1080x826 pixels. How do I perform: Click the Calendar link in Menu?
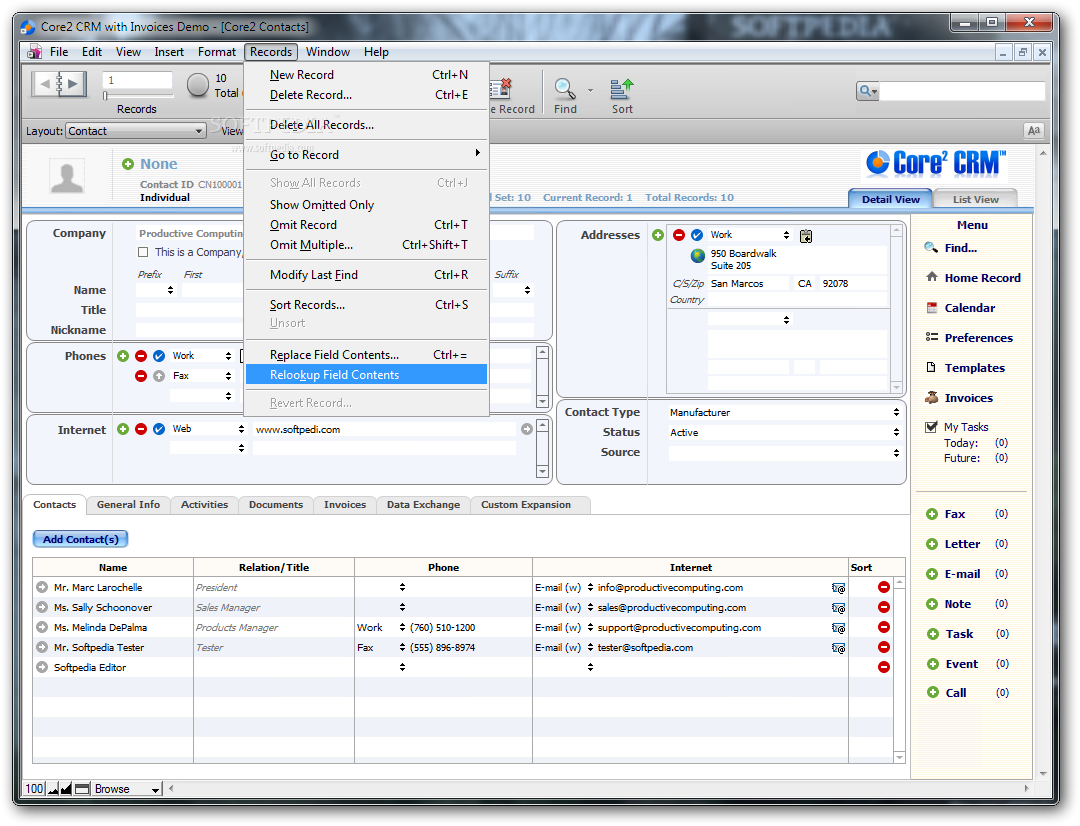(969, 308)
